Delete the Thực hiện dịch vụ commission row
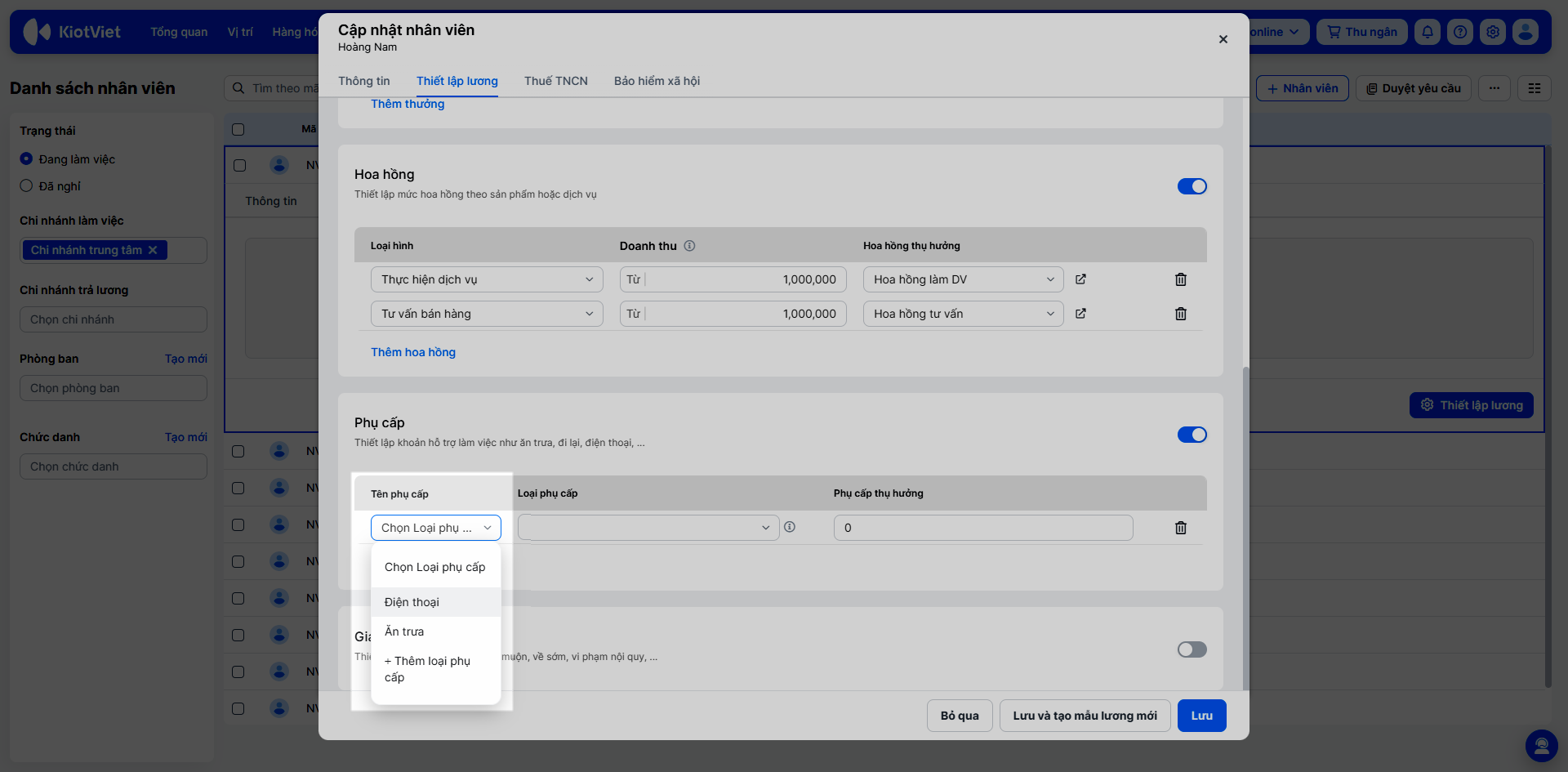The height and width of the screenshot is (772, 1568). (x=1181, y=279)
